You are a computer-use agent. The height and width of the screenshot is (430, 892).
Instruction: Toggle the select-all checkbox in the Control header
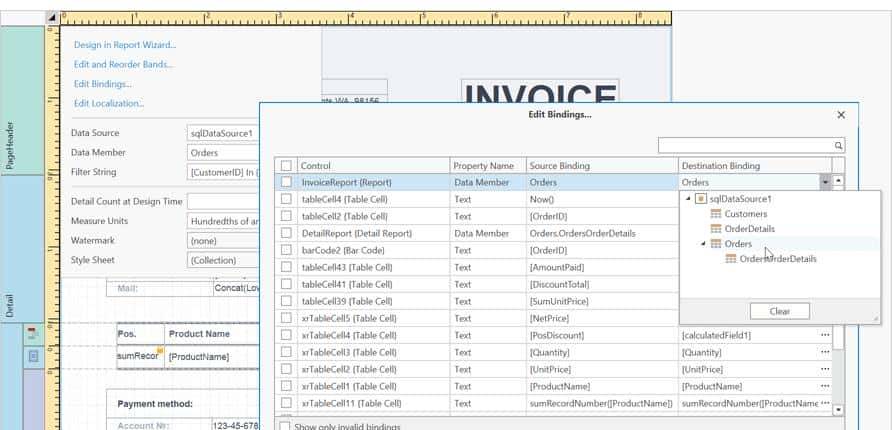point(287,166)
